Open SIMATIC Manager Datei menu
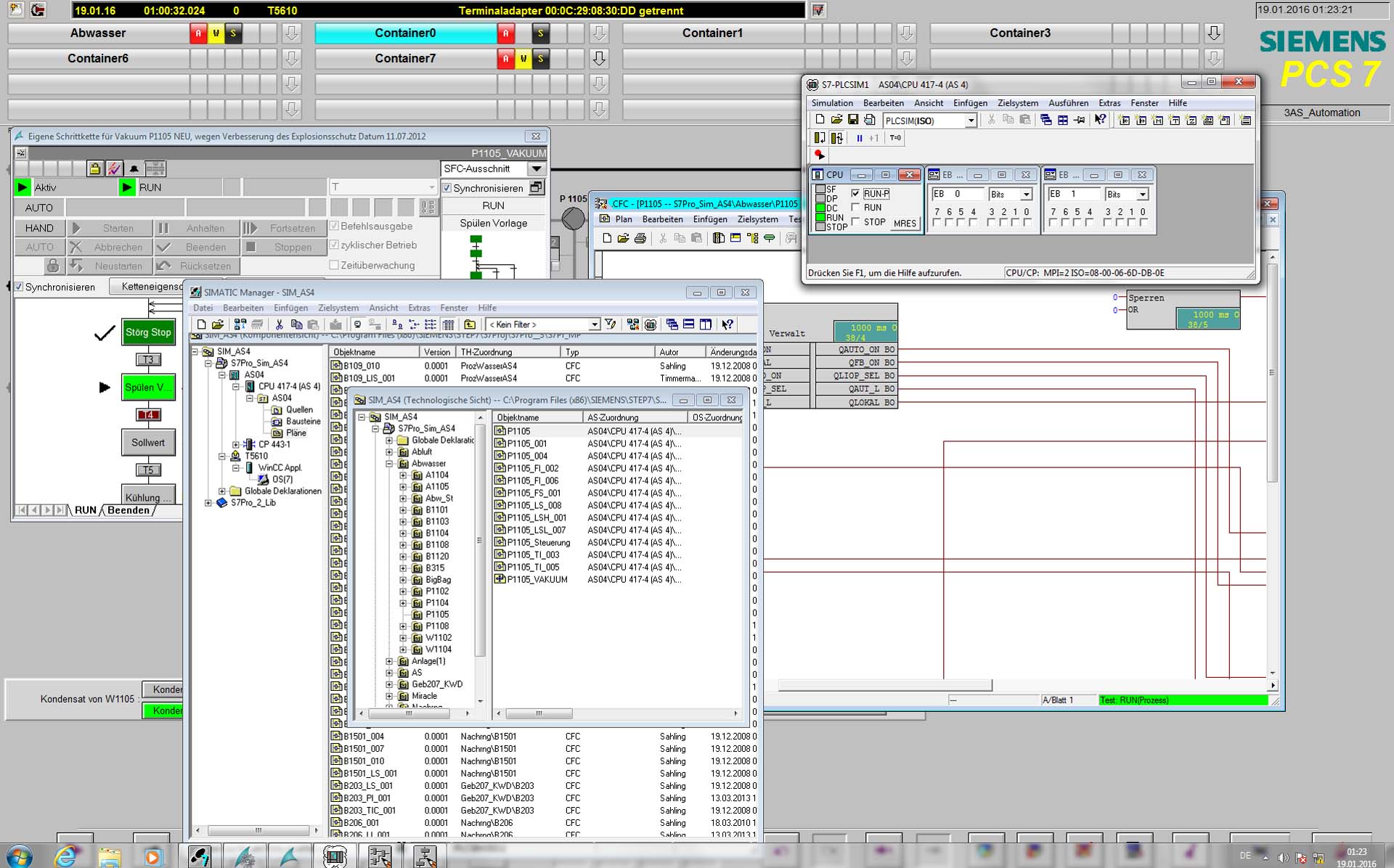The height and width of the screenshot is (868, 1394). 203,308
